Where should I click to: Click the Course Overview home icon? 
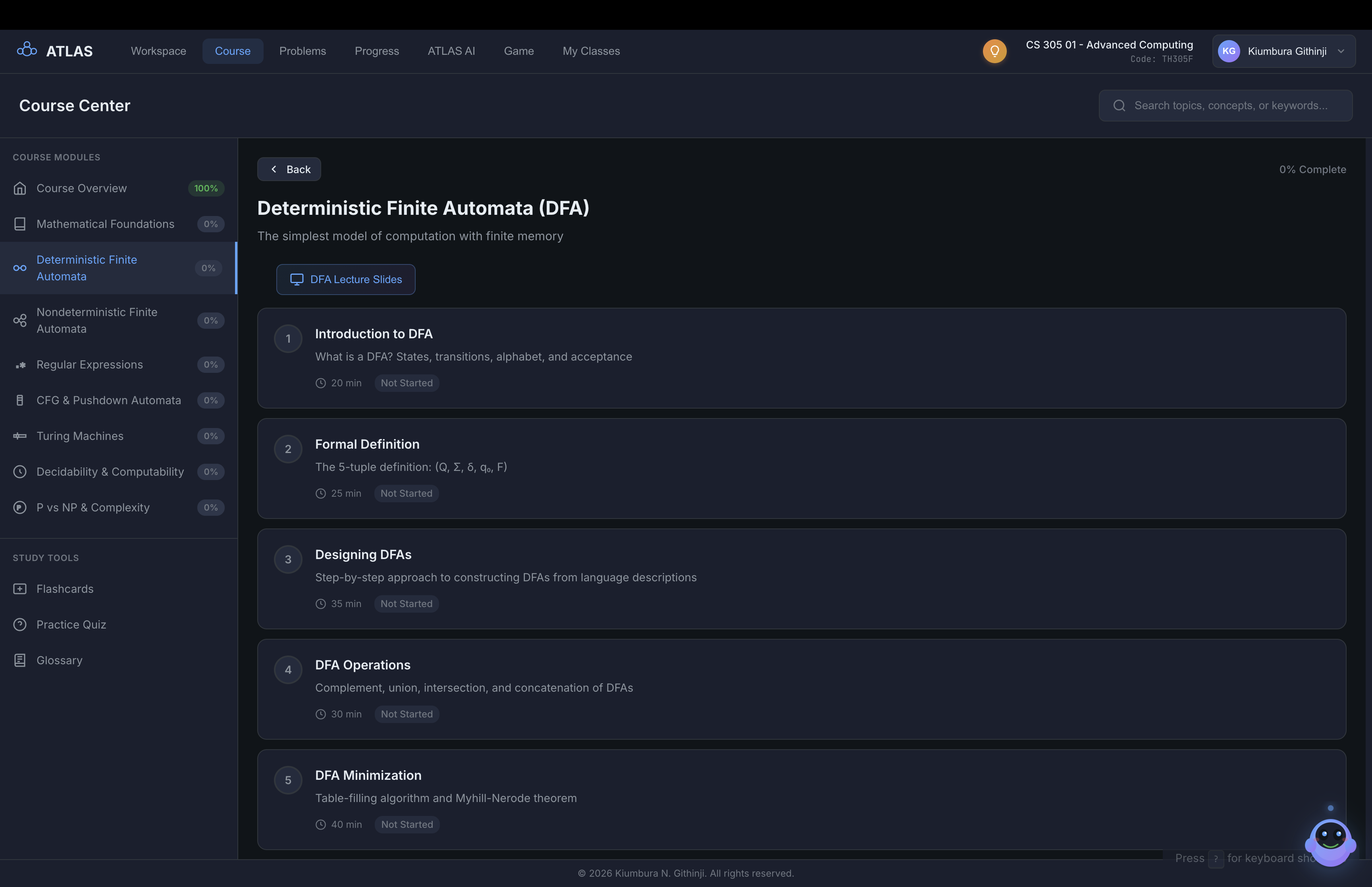coord(20,188)
